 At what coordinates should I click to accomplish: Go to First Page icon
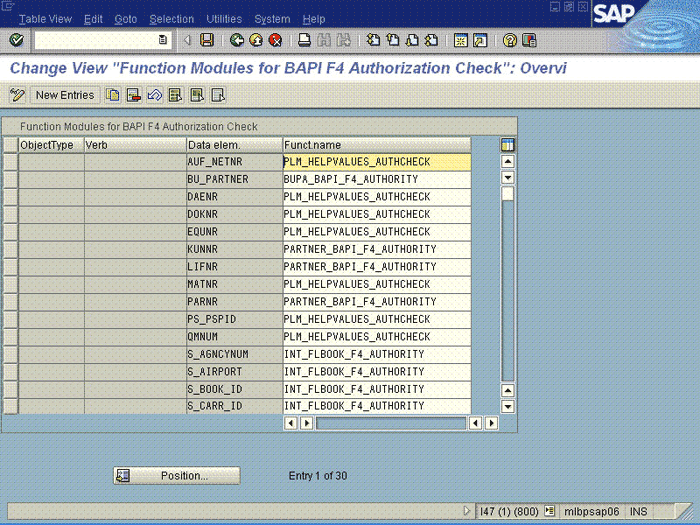(x=373, y=40)
